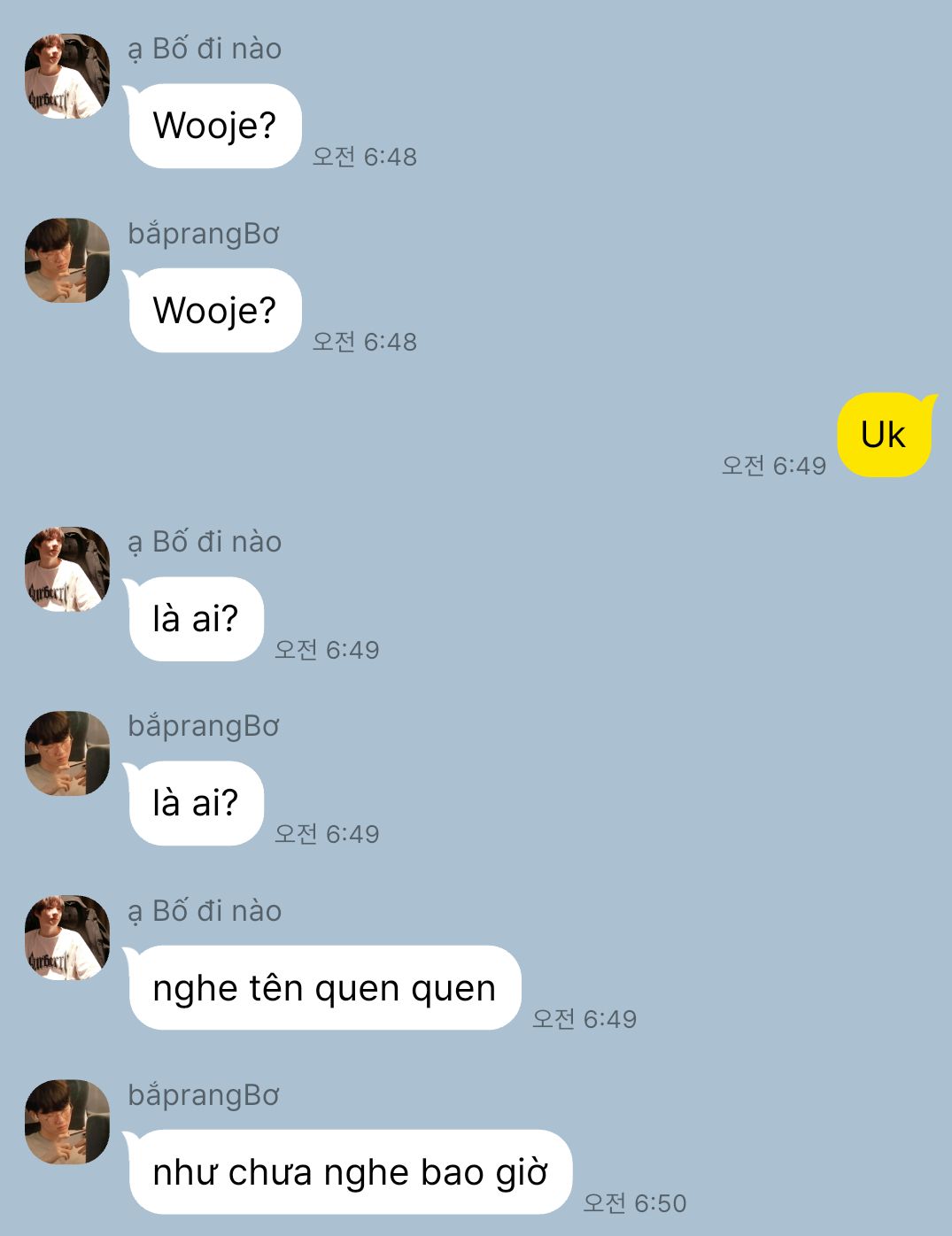Click name bắprangBơ above như chưa nghe bao giờ
The width and height of the screenshot is (952, 1236).
pyautogui.click(x=204, y=1095)
